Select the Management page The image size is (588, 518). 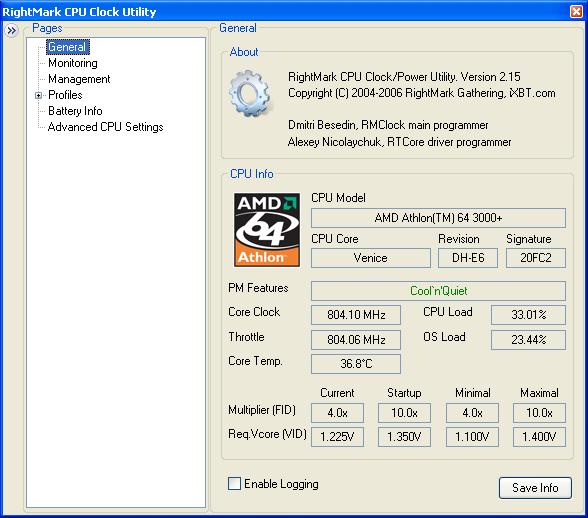pos(79,79)
